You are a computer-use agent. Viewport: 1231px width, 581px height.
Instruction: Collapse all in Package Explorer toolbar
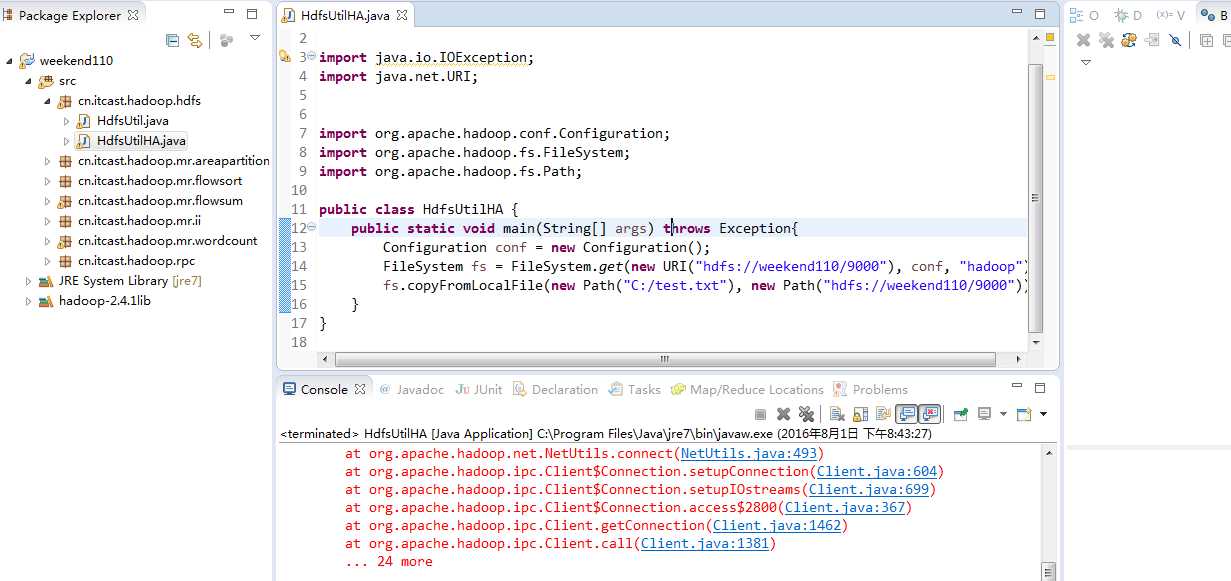coord(172,40)
